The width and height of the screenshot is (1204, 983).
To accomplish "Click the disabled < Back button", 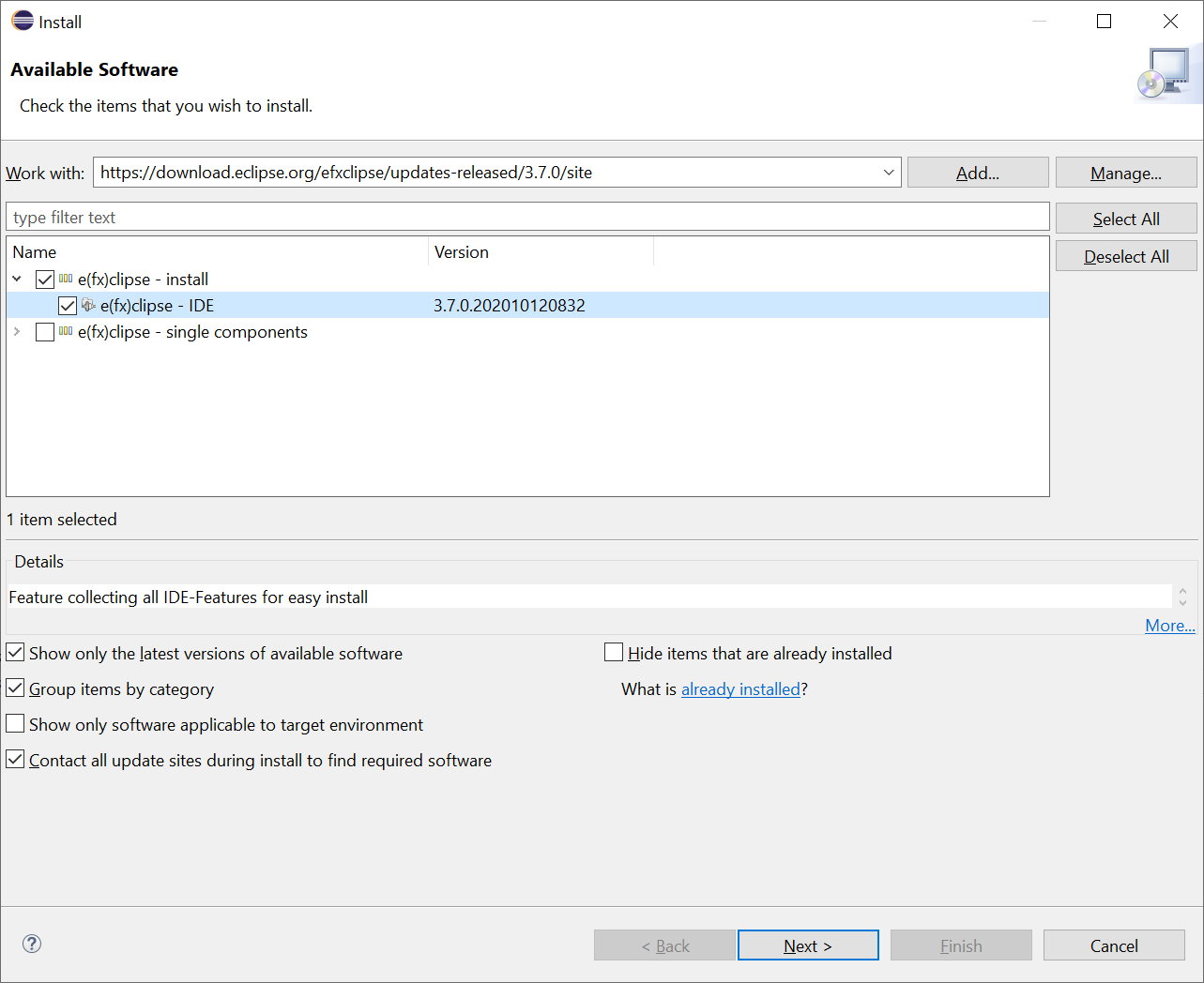I will point(664,945).
